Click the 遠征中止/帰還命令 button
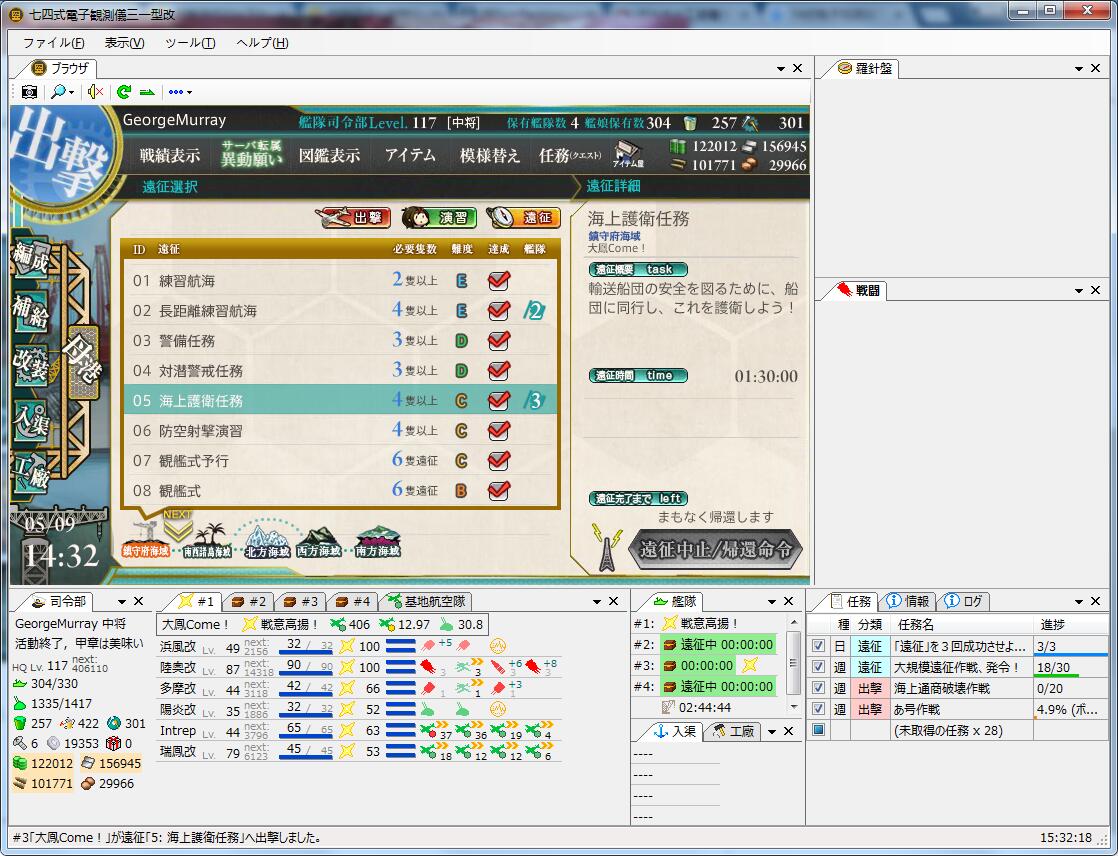Viewport: 1118px width, 856px height. 715,549
